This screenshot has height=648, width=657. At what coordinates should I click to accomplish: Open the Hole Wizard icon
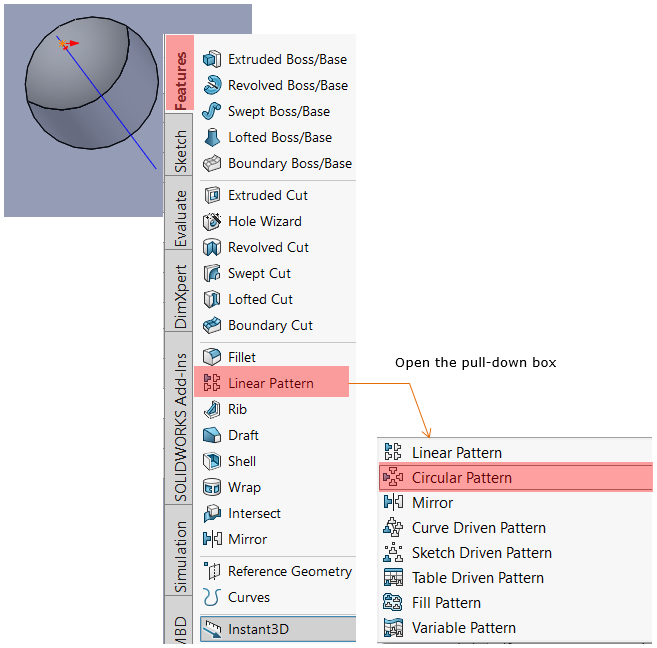[212, 221]
